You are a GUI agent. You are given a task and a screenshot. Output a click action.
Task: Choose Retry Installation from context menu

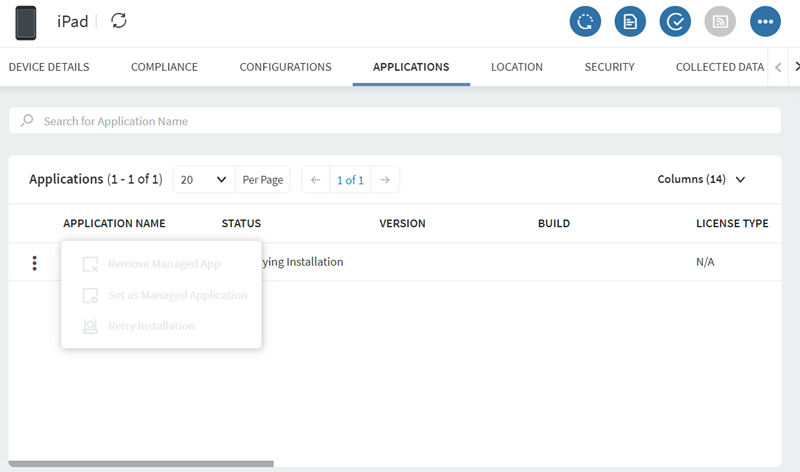(150, 326)
